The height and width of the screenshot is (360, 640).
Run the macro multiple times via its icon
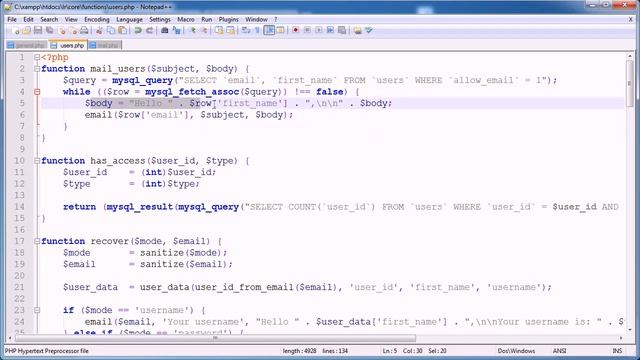click(330, 31)
